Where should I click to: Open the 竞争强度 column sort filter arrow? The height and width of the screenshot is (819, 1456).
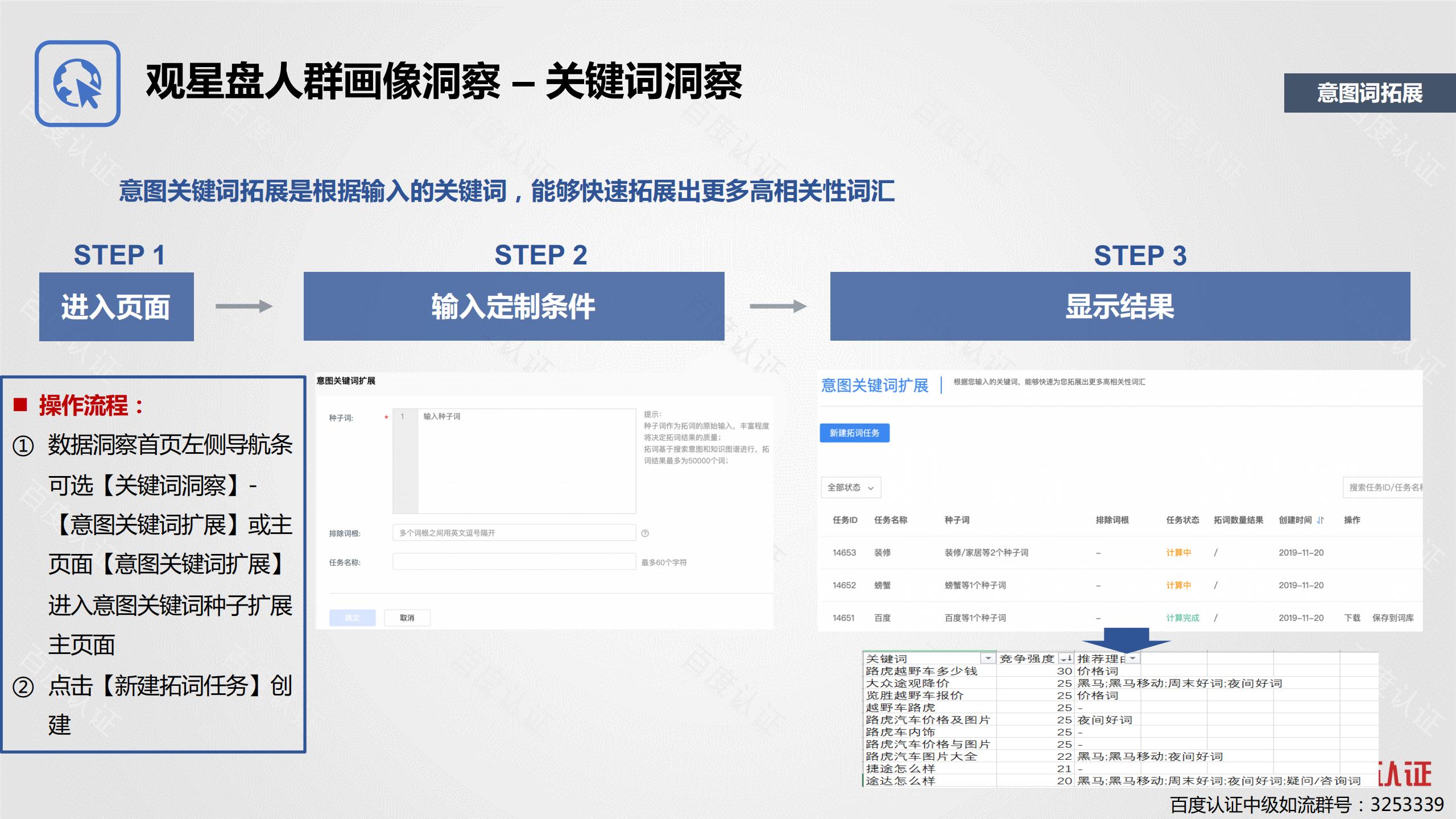point(1065,659)
